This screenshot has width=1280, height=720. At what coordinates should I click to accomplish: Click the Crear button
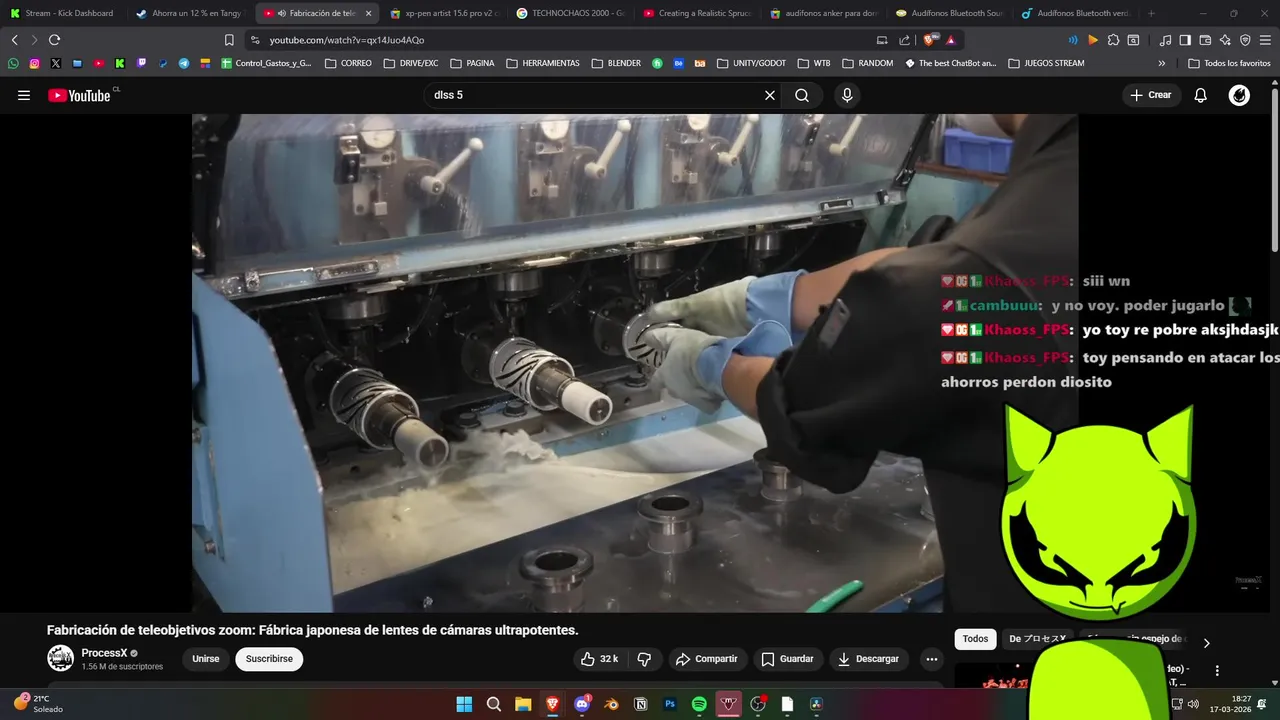pos(1151,95)
